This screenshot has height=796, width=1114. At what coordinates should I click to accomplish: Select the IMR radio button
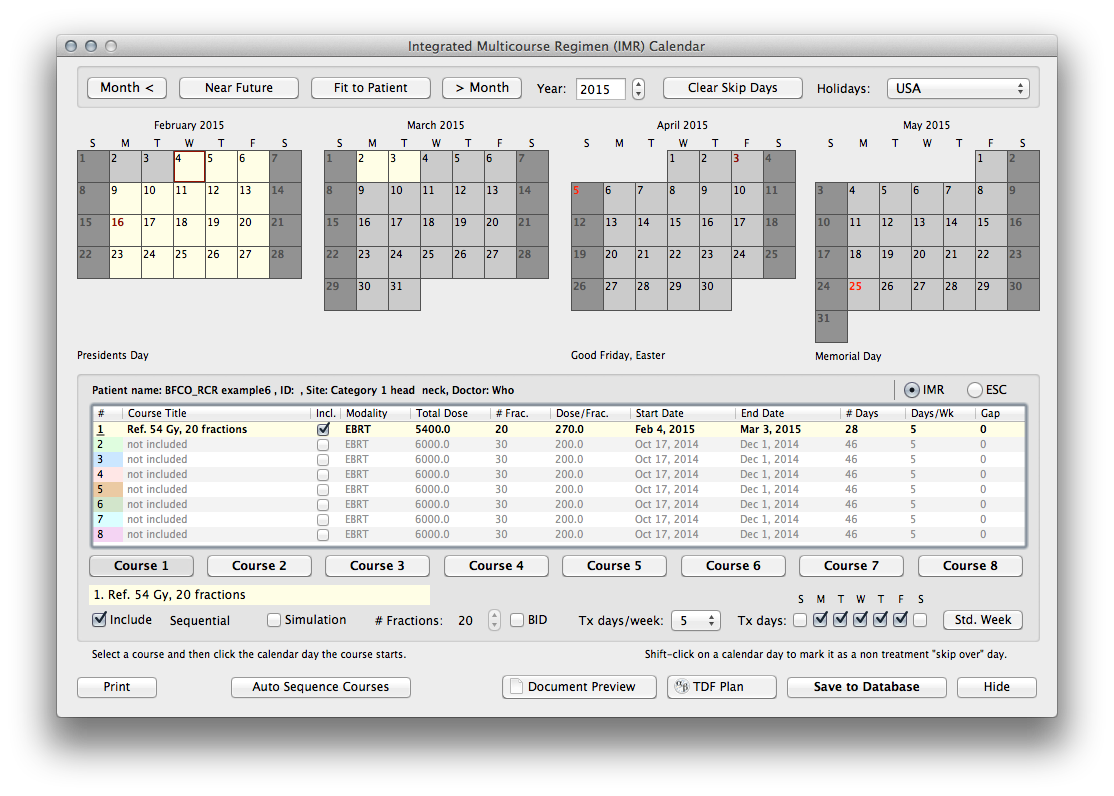tap(911, 390)
